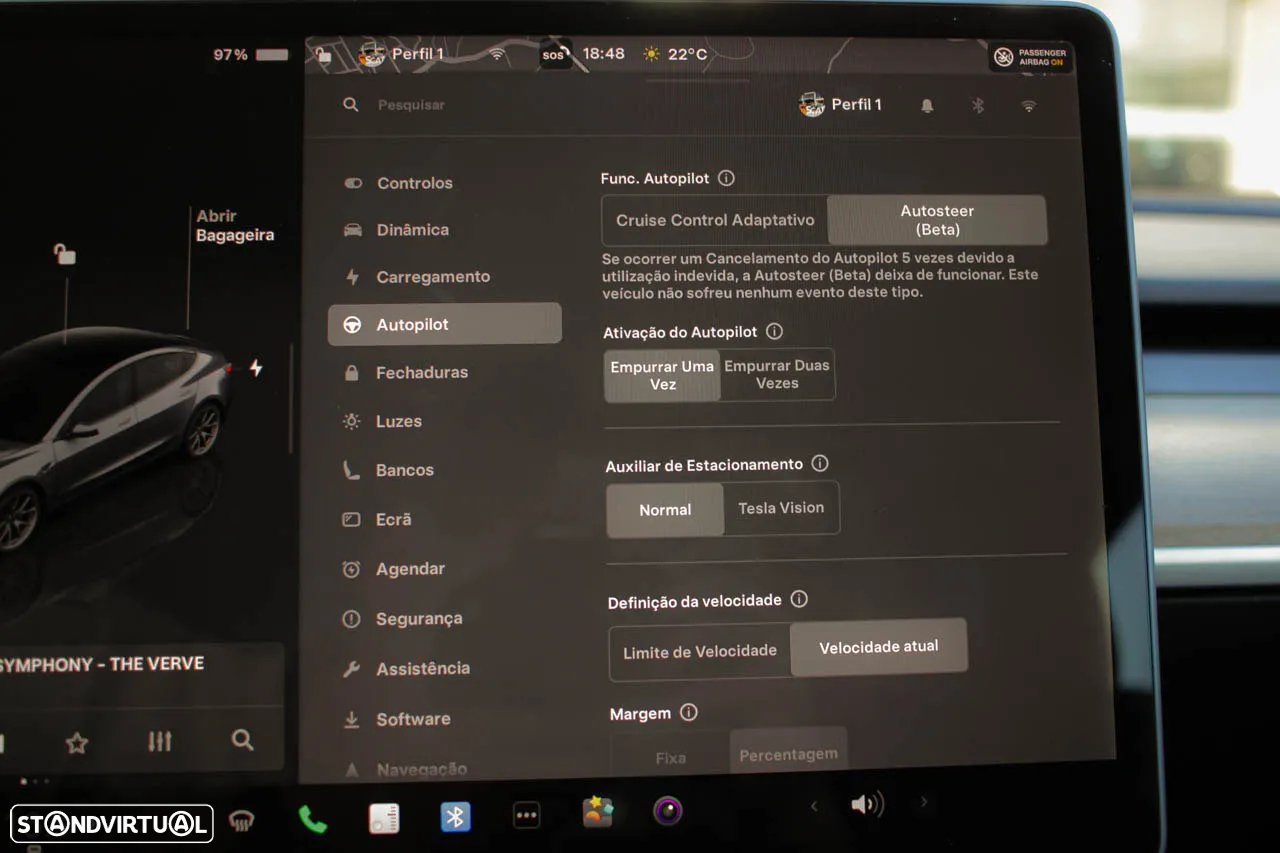Select Percentagem margin option

788,754
